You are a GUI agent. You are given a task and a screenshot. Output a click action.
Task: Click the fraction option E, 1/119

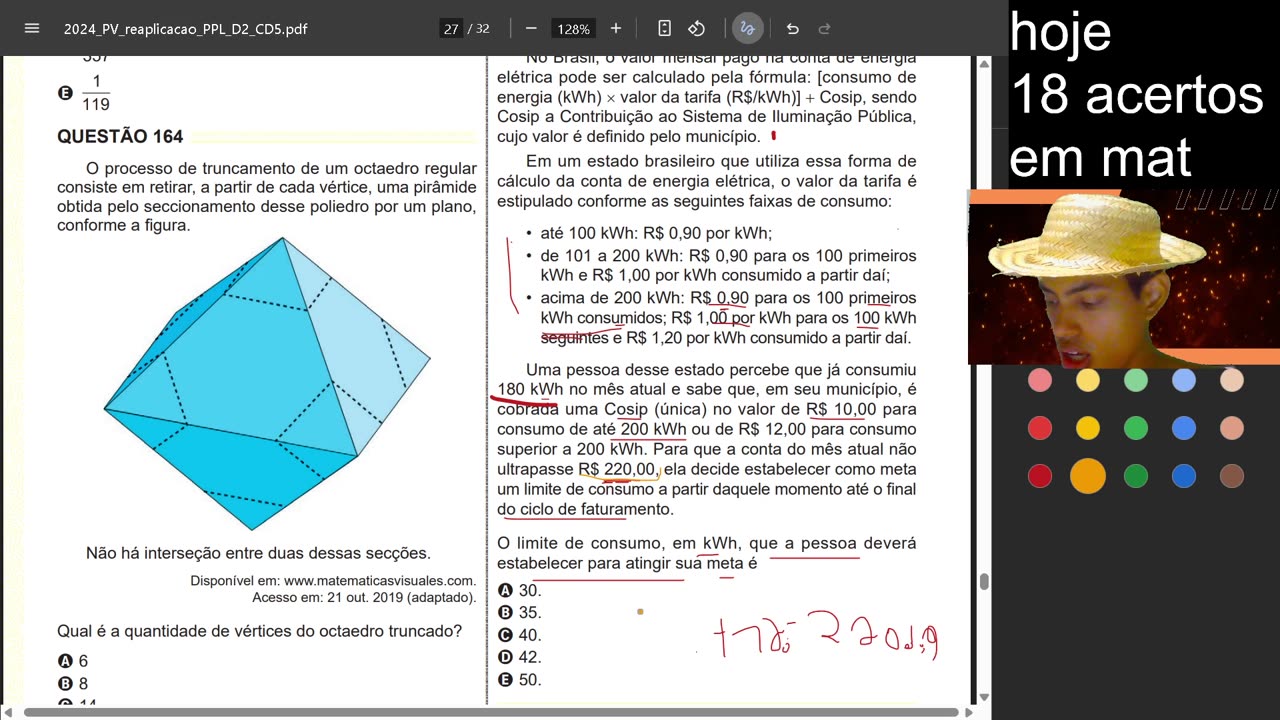point(85,93)
